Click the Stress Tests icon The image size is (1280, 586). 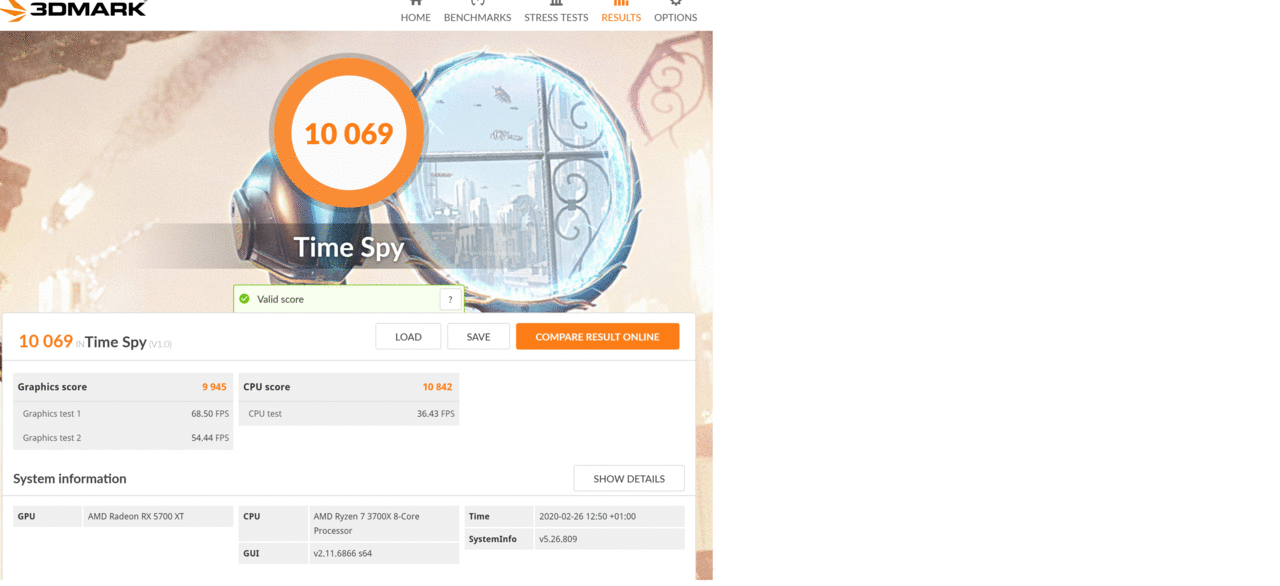556,3
